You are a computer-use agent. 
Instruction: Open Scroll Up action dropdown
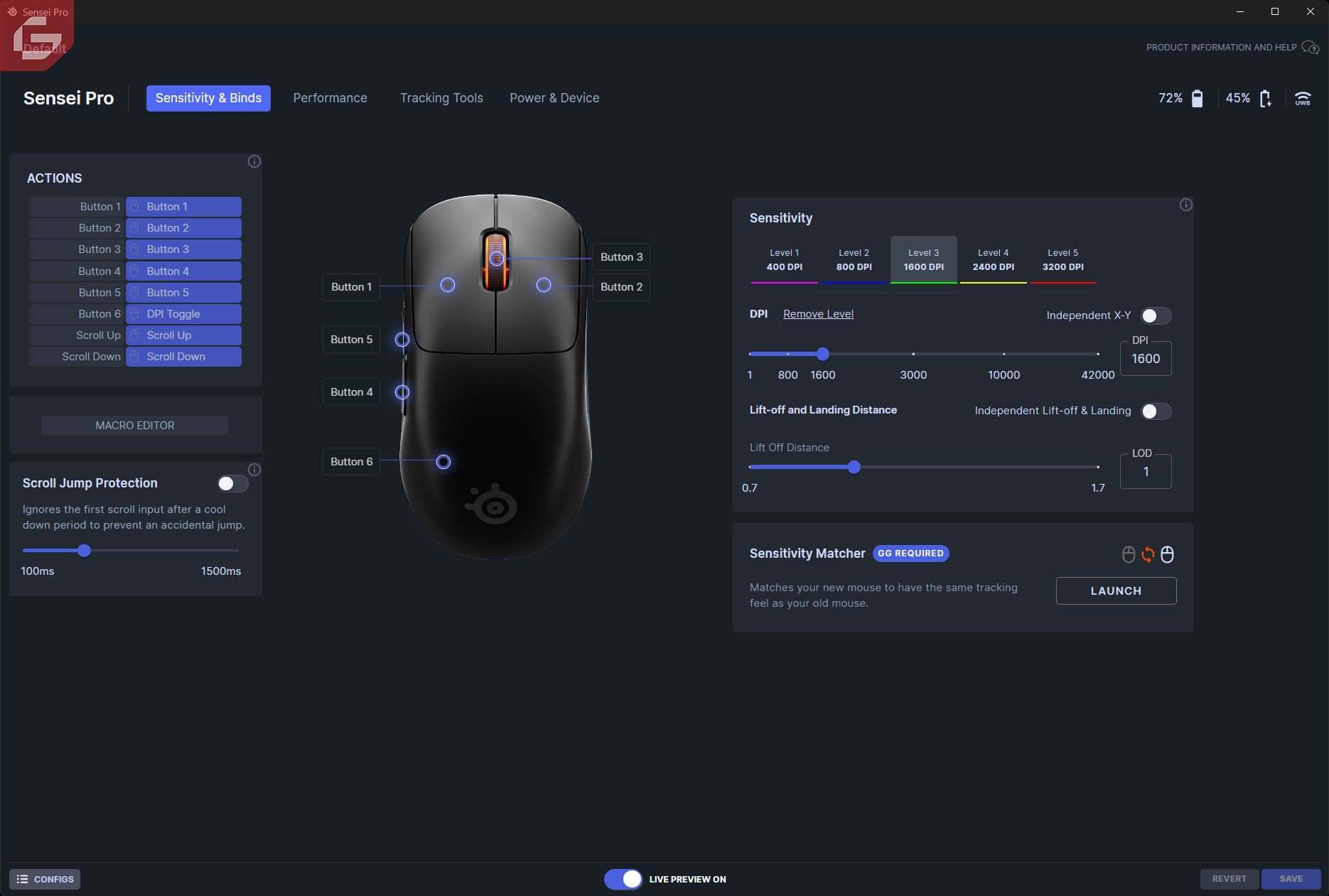pyautogui.click(x=183, y=335)
